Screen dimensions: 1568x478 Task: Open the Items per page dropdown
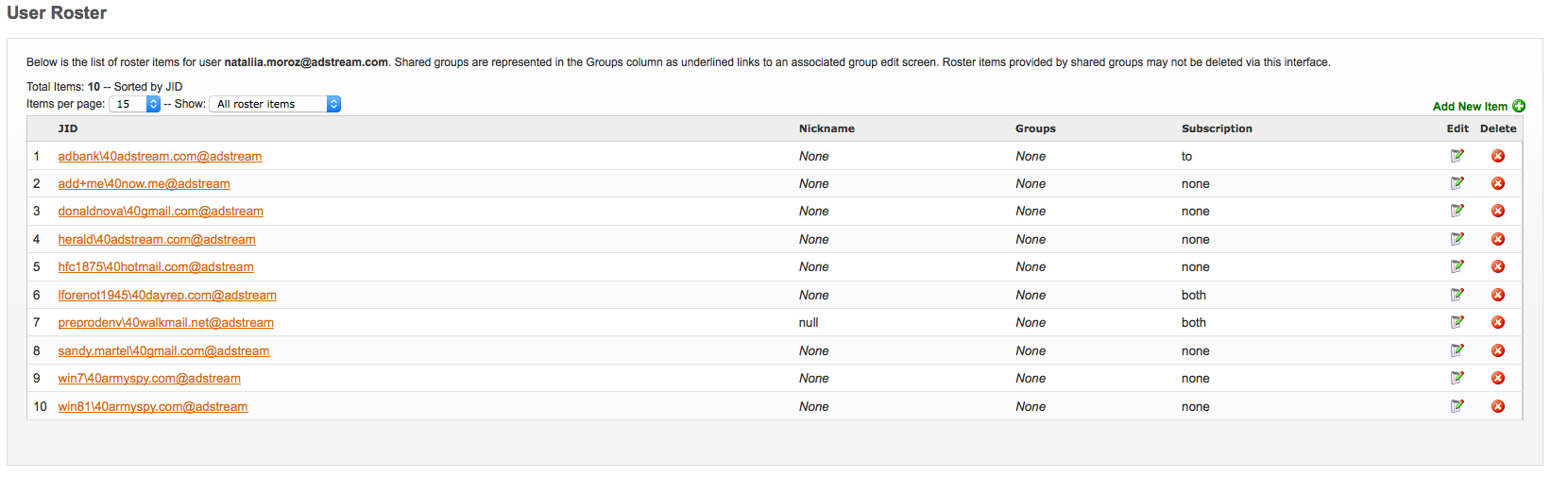(135, 104)
